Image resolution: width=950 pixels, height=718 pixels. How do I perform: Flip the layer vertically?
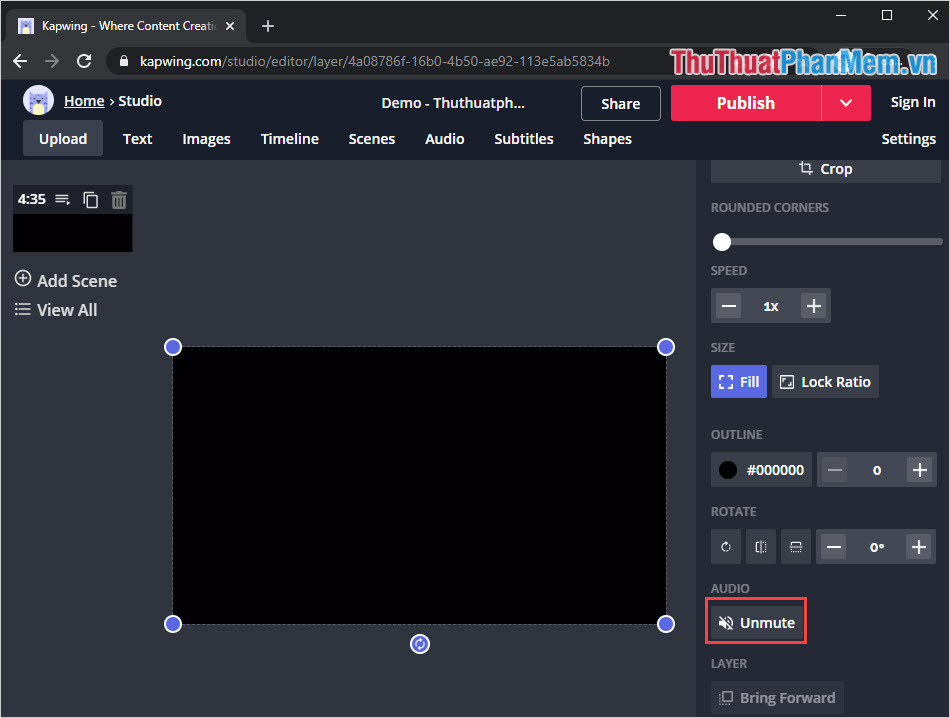click(x=795, y=546)
